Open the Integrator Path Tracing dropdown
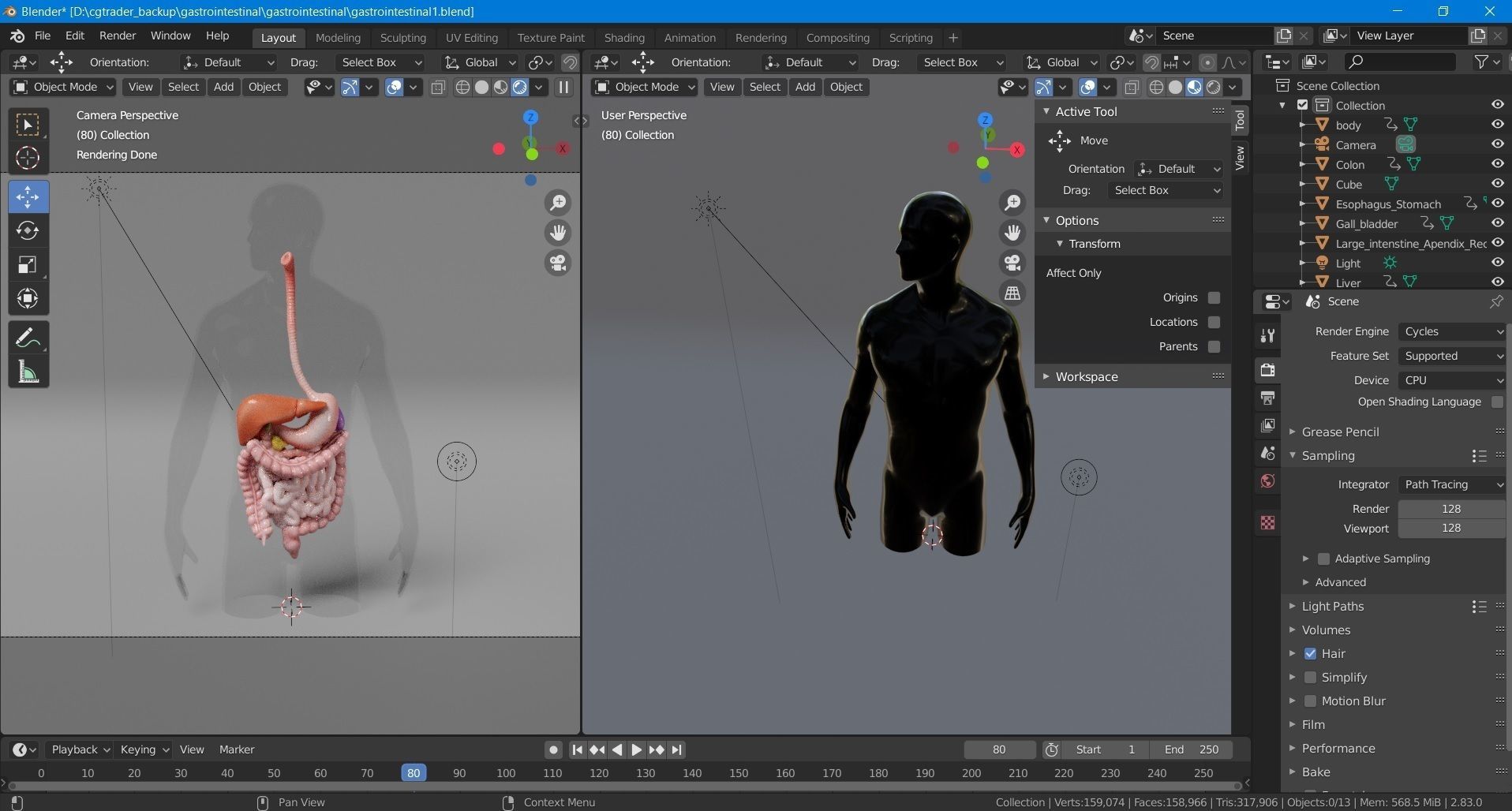Image resolution: width=1512 pixels, height=811 pixels. click(x=1453, y=484)
